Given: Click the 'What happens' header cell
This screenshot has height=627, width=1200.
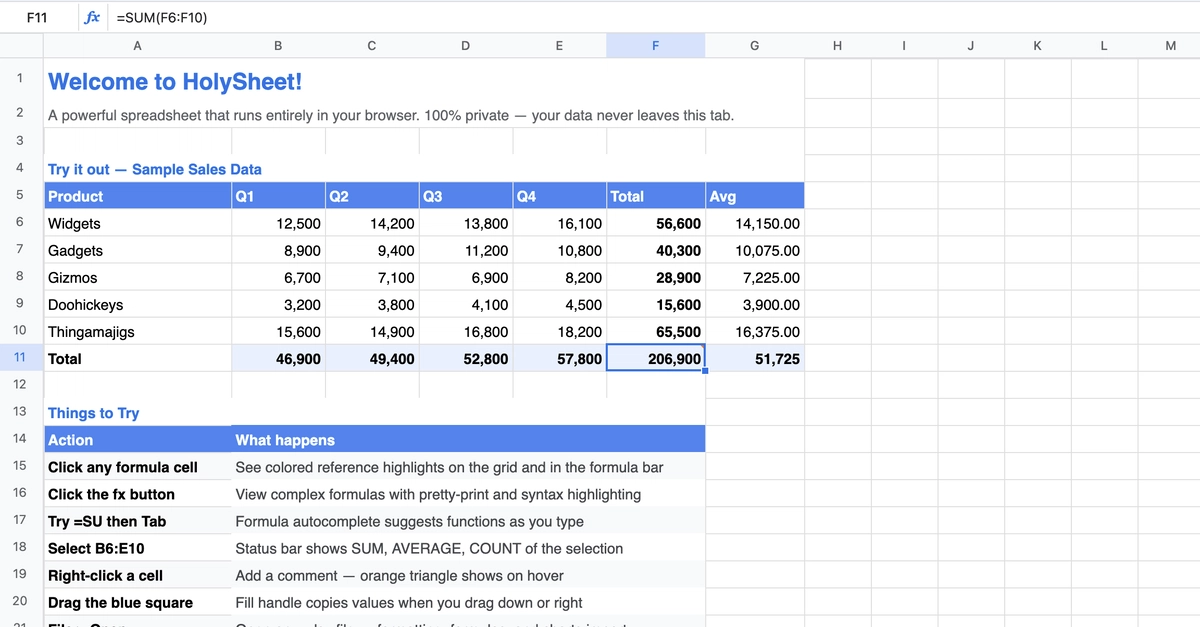Looking at the screenshot, I should click(468, 439).
